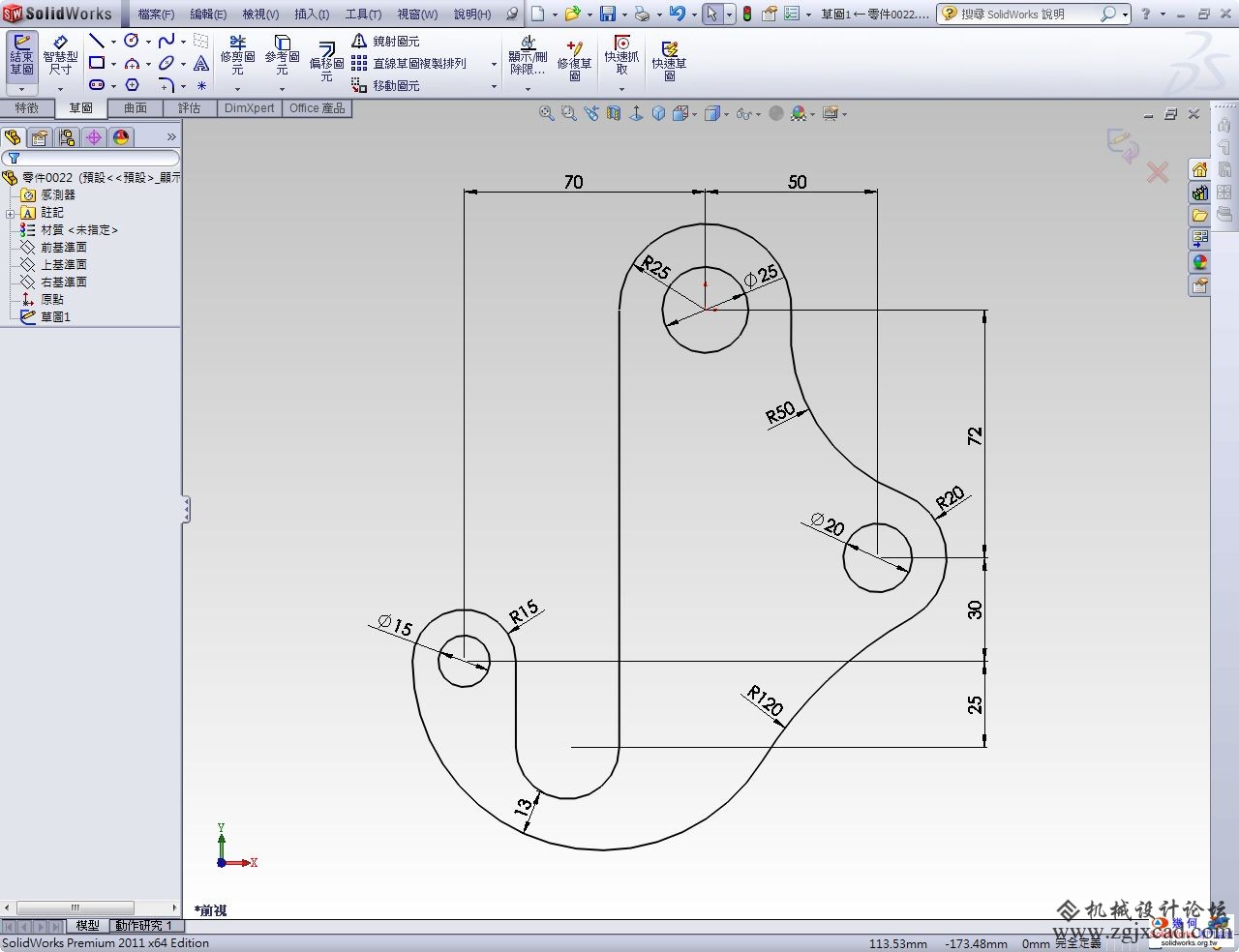Screen dimensions: 1239x952
Task: Select the Sketch Text (A) tool
Action: pos(201,63)
